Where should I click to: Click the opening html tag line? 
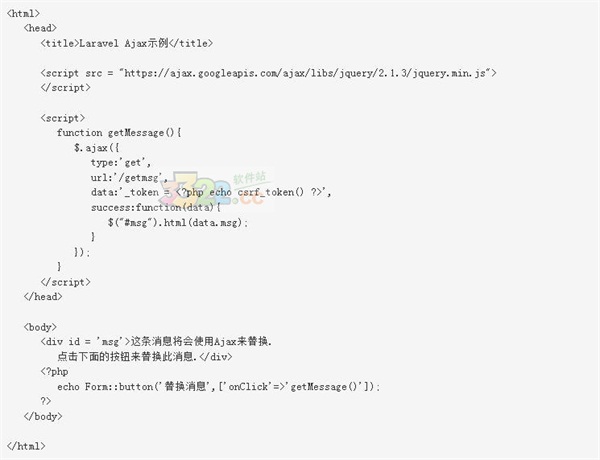(x=23, y=13)
